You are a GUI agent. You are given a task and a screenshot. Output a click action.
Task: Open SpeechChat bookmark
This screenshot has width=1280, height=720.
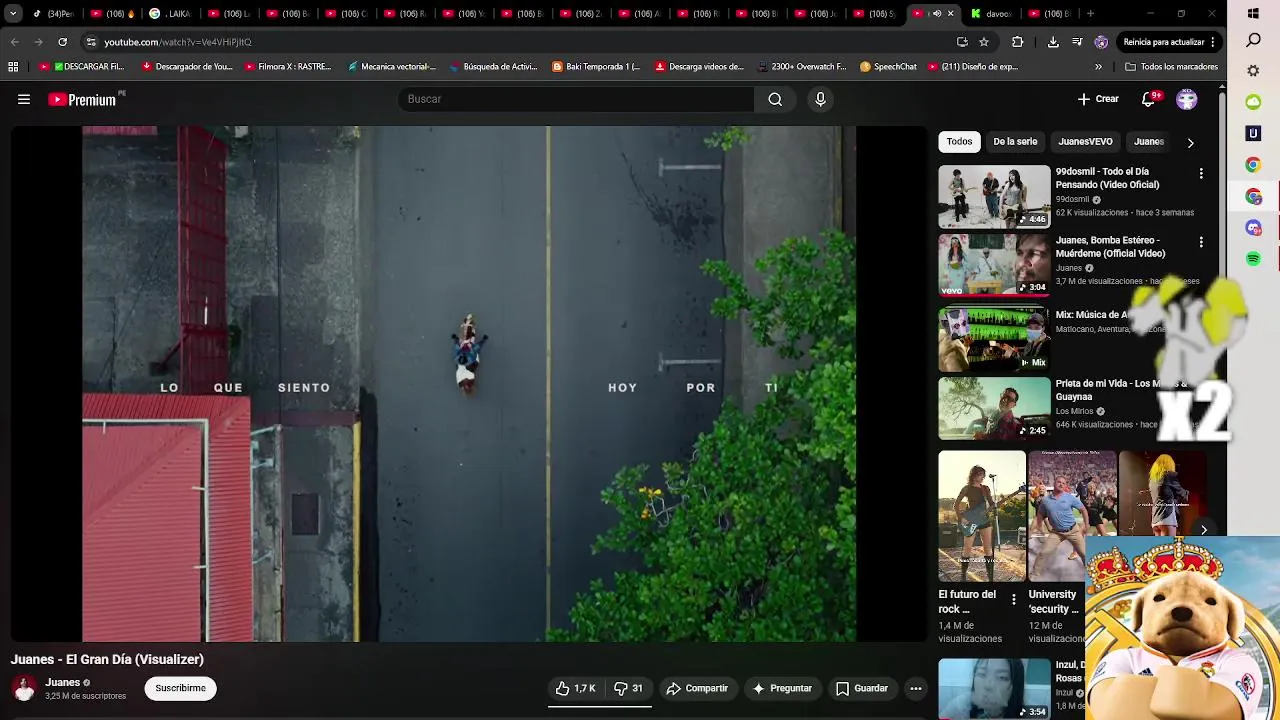pyautogui.click(x=888, y=67)
